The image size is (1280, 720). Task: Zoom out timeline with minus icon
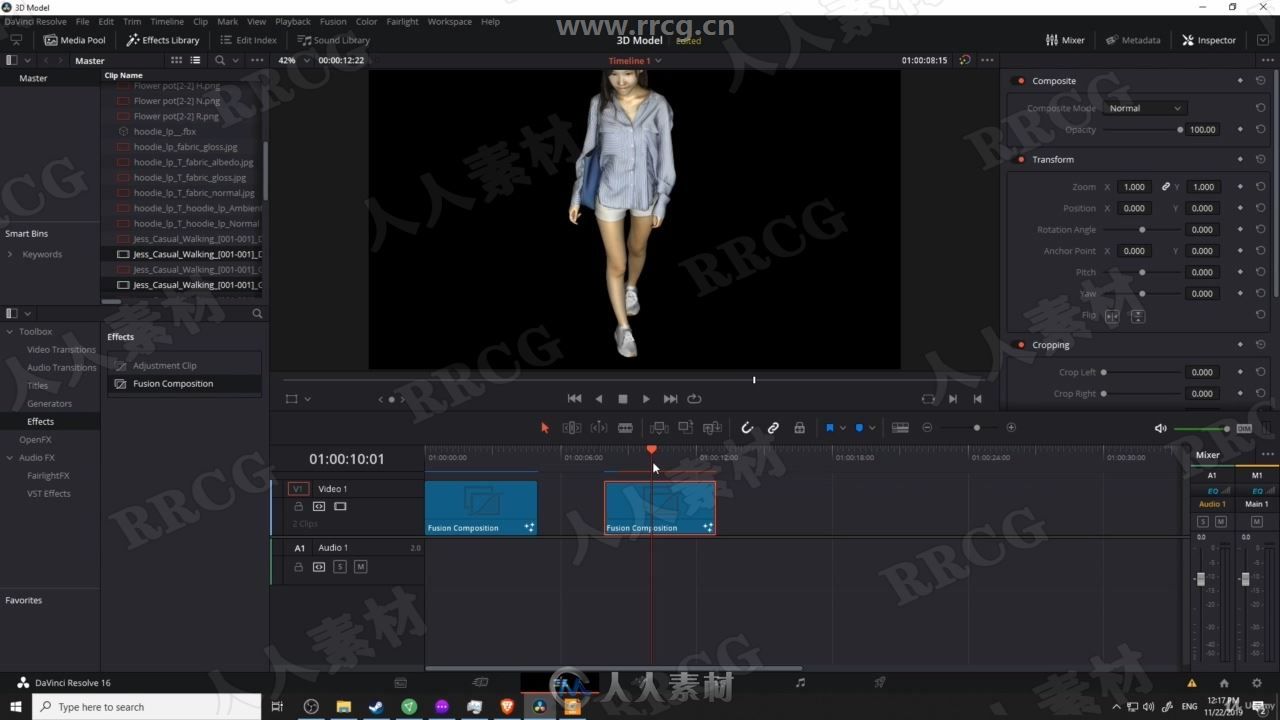pos(927,428)
